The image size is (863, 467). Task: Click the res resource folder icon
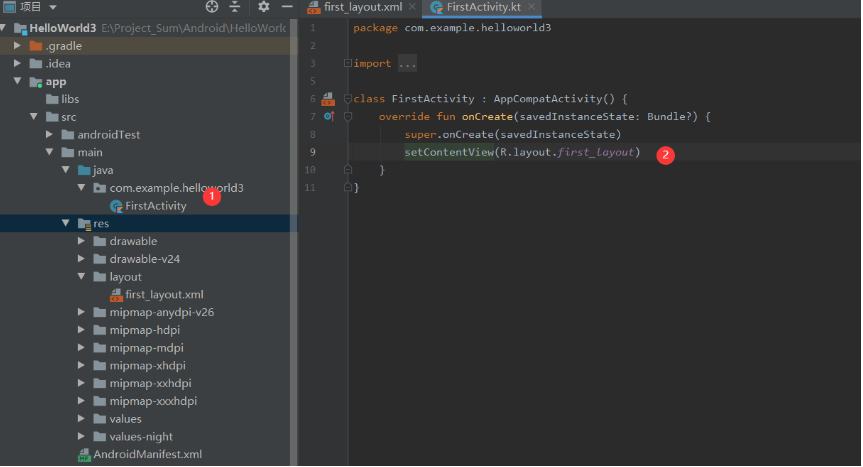pos(84,223)
